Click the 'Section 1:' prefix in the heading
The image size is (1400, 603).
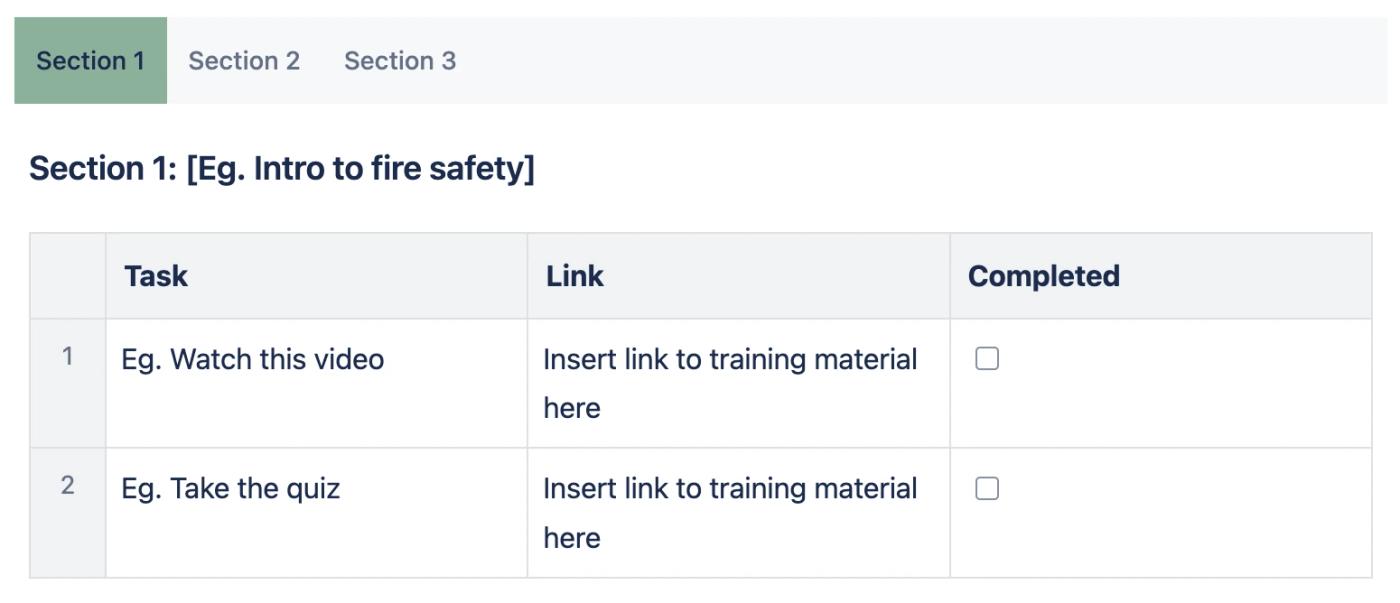click(x=102, y=169)
